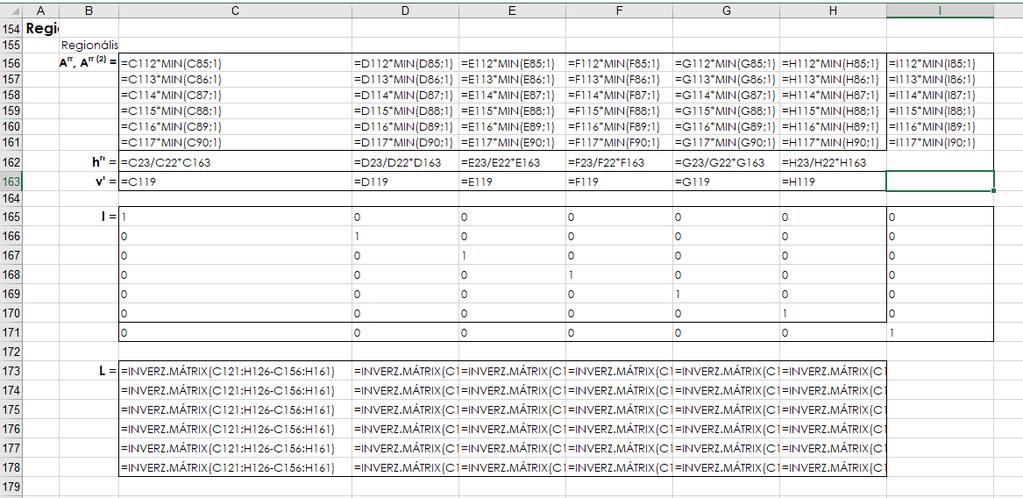Image resolution: width=1023 pixels, height=498 pixels.
Task: Select row 179 header
Action: click(12, 487)
